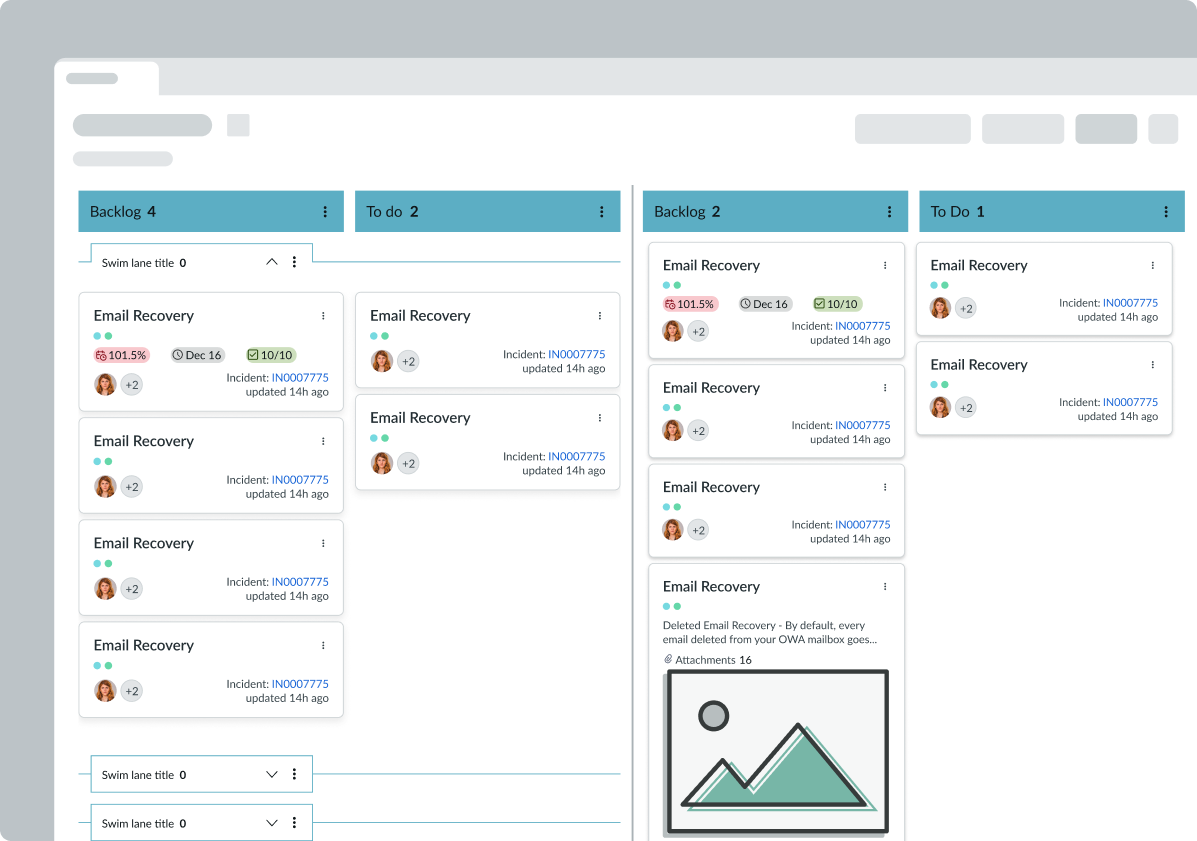
Task: Open the top swim lane's kebab menu
Action: pos(294,263)
